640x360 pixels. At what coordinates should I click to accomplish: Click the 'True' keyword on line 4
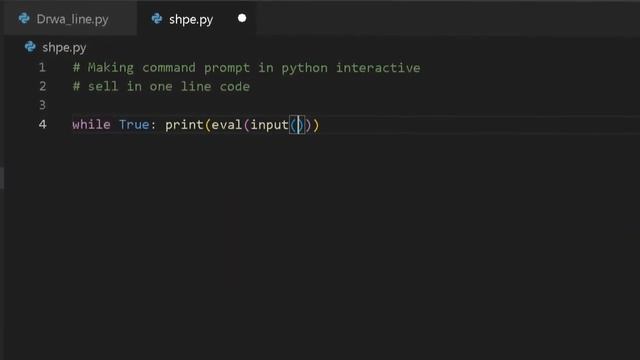point(134,124)
